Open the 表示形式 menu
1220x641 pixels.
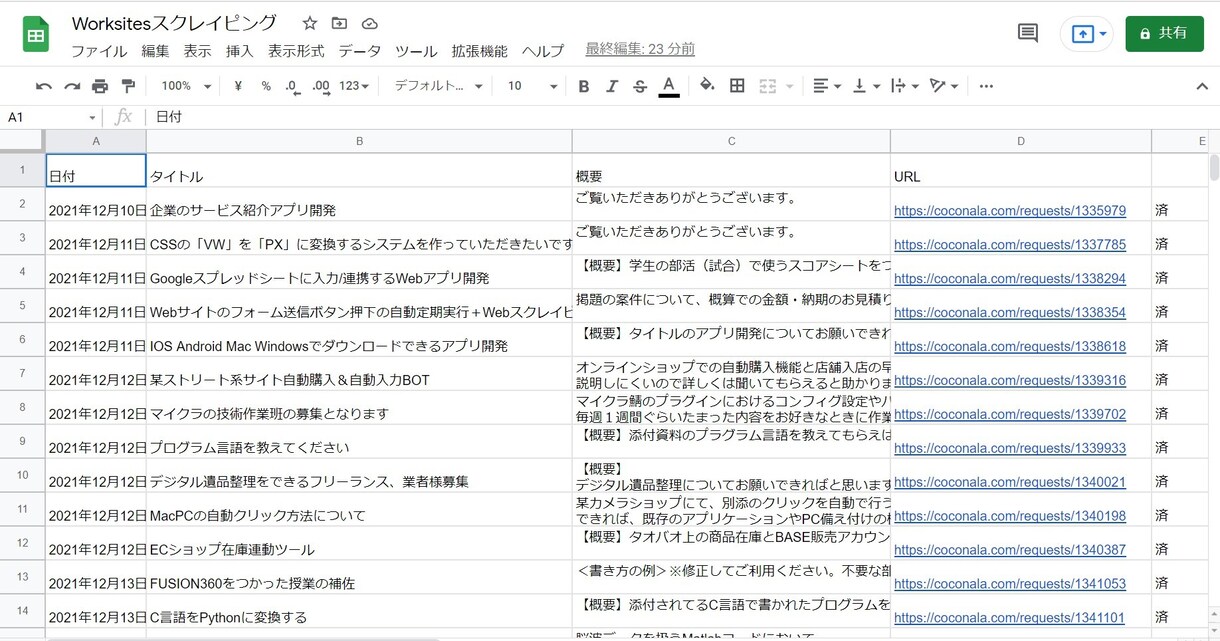tap(296, 51)
